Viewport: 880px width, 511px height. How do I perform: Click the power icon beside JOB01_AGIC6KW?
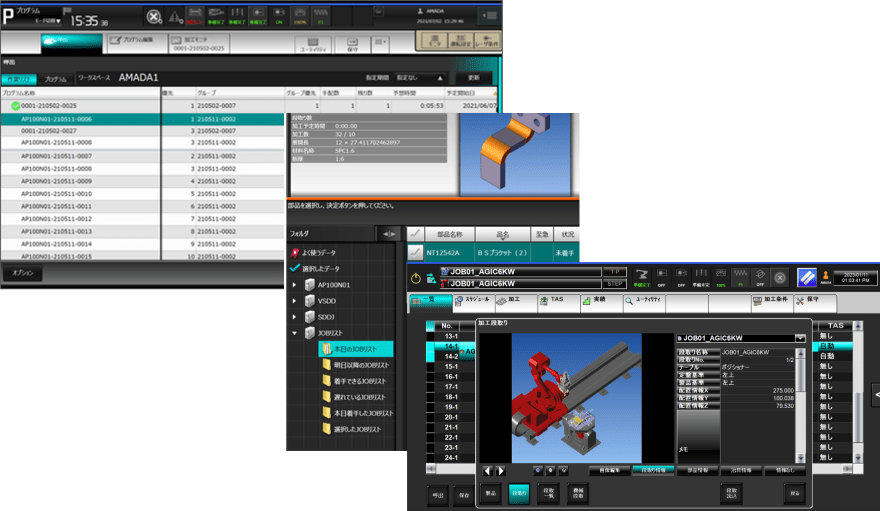click(x=416, y=279)
